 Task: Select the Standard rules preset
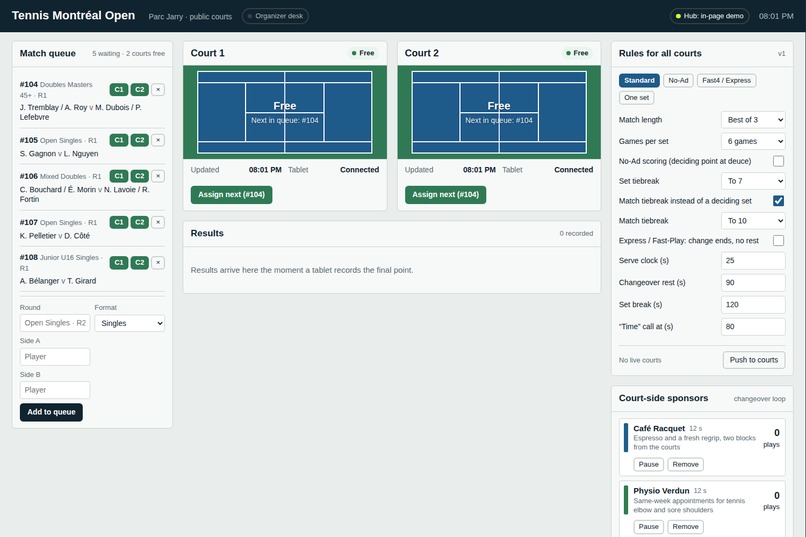(639, 80)
